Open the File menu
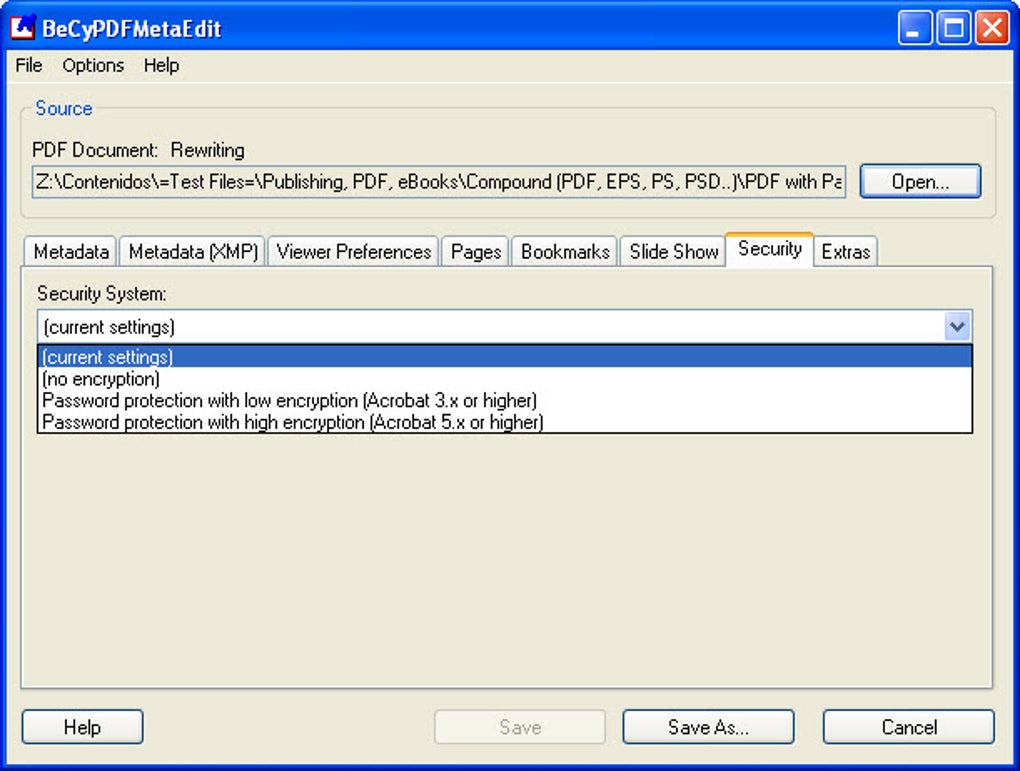The image size is (1020, 771). [x=29, y=66]
